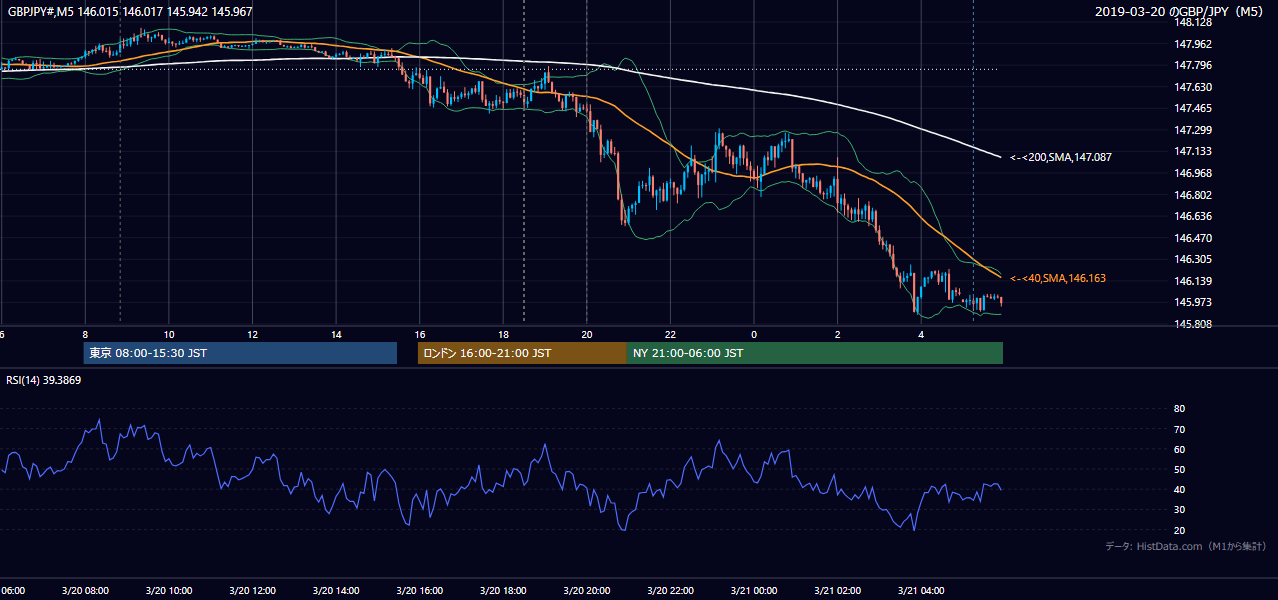Click RSI level 60 on the scale
The height and width of the screenshot is (600, 1278).
pos(1179,449)
